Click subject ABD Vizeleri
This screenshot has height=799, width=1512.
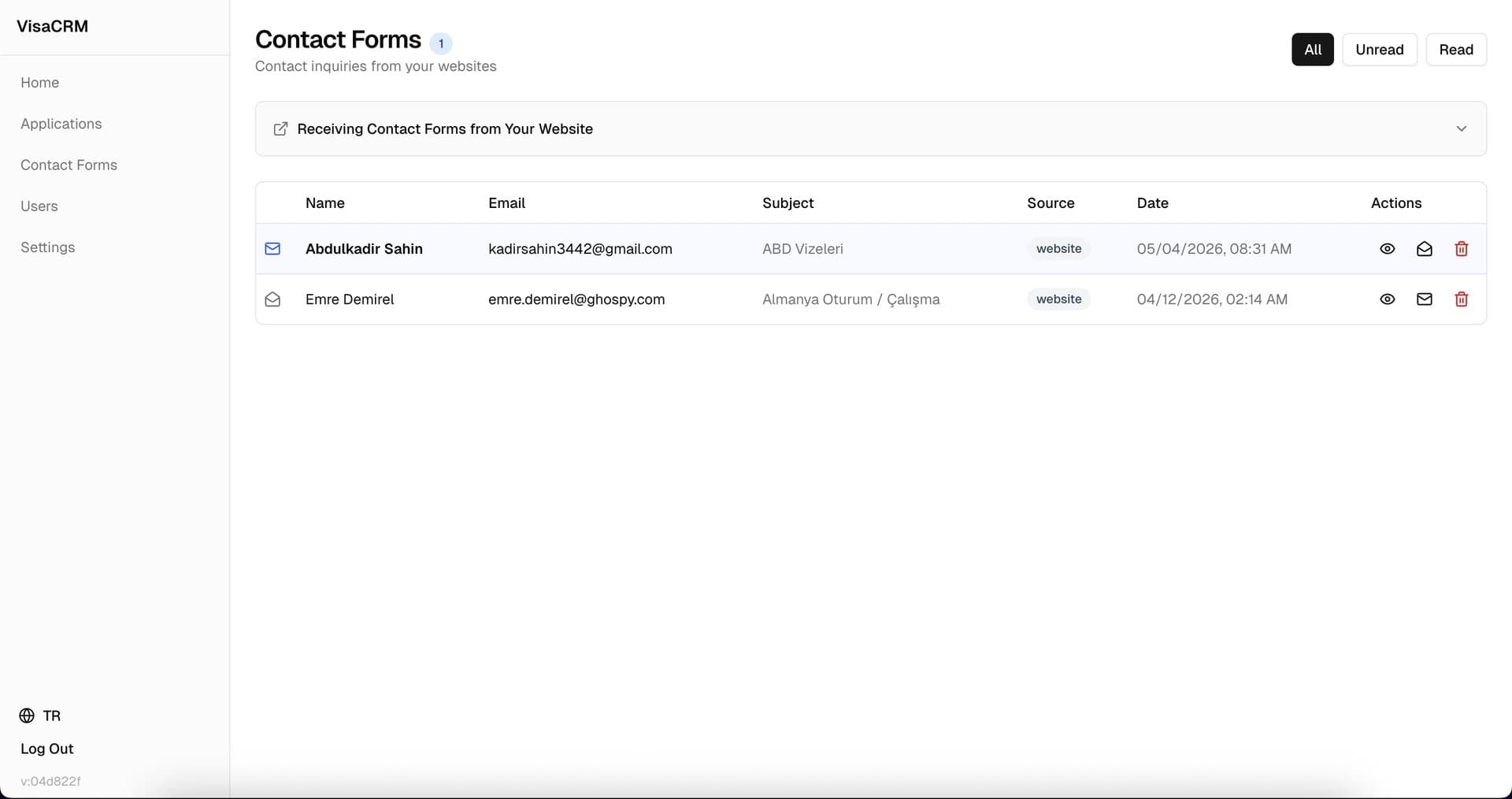(802, 249)
